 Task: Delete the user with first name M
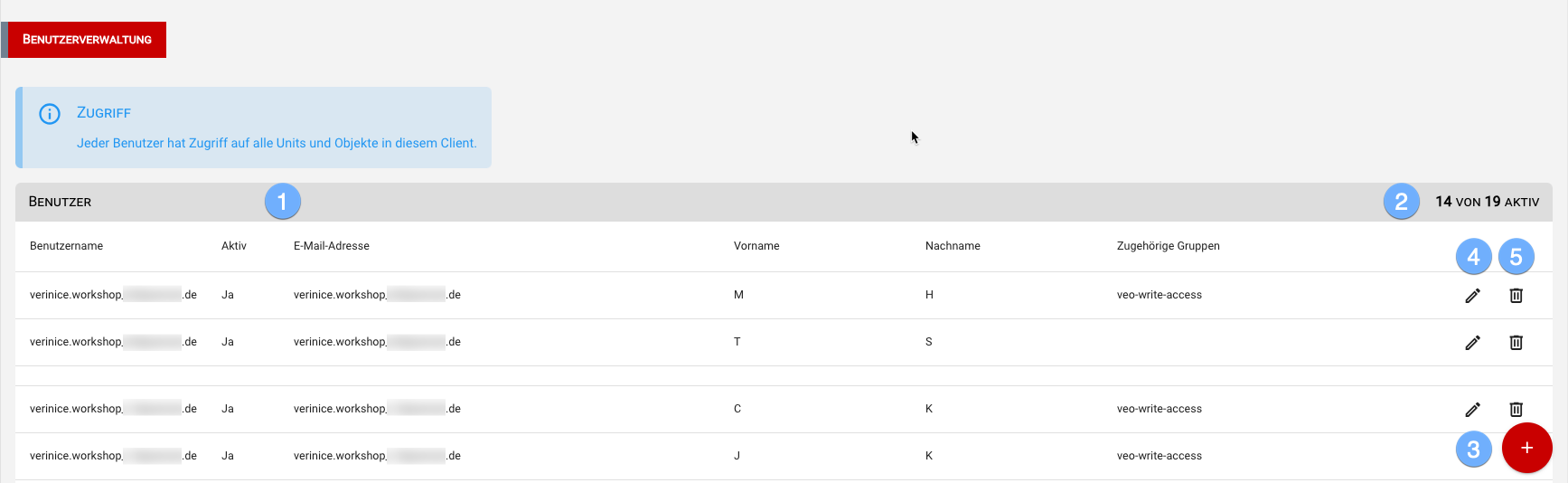[x=1516, y=296]
